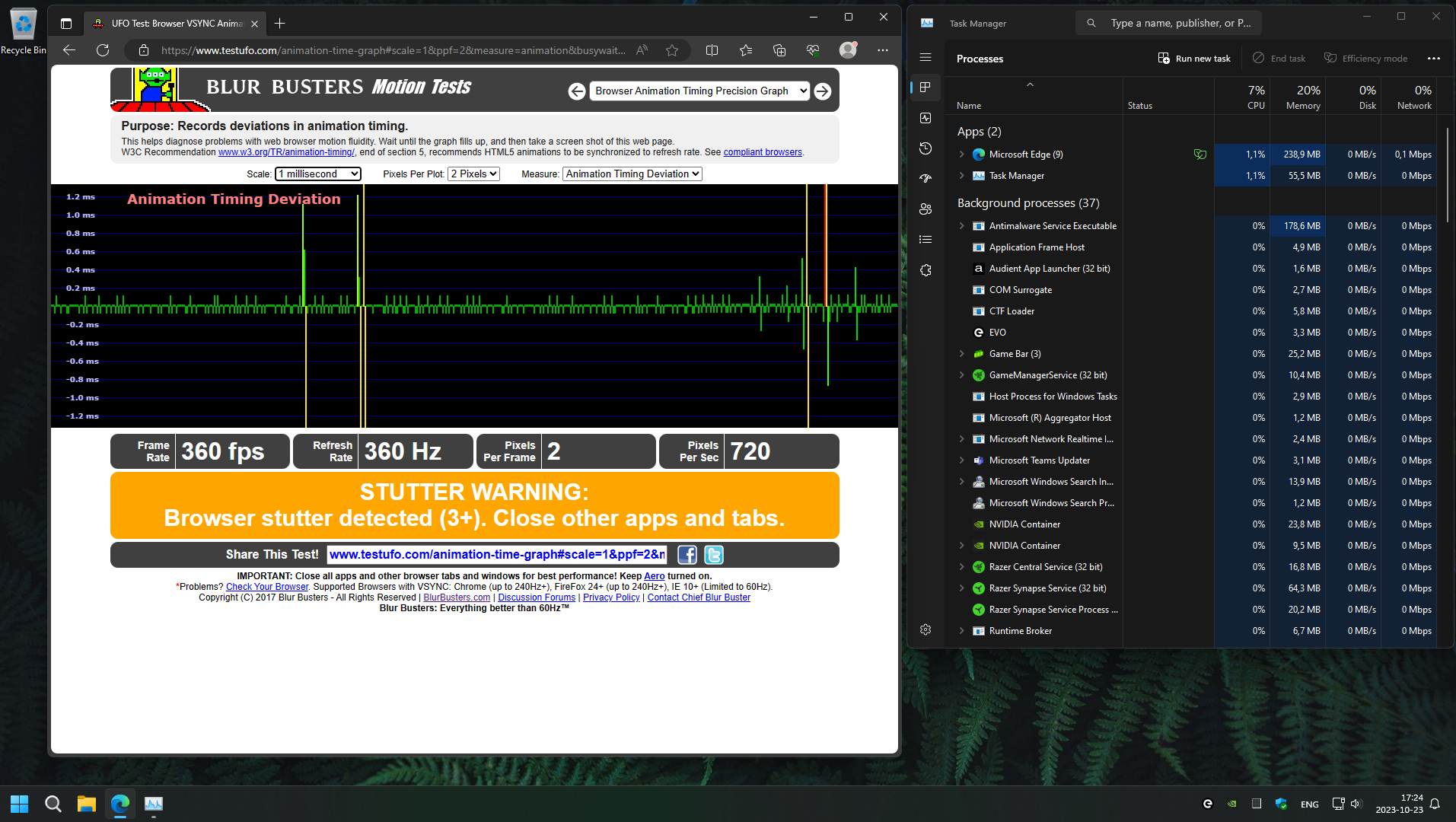The height and width of the screenshot is (822, 1456).
Task: Open Task Manager Performance page icon
Action: click(x=926, y=118)
